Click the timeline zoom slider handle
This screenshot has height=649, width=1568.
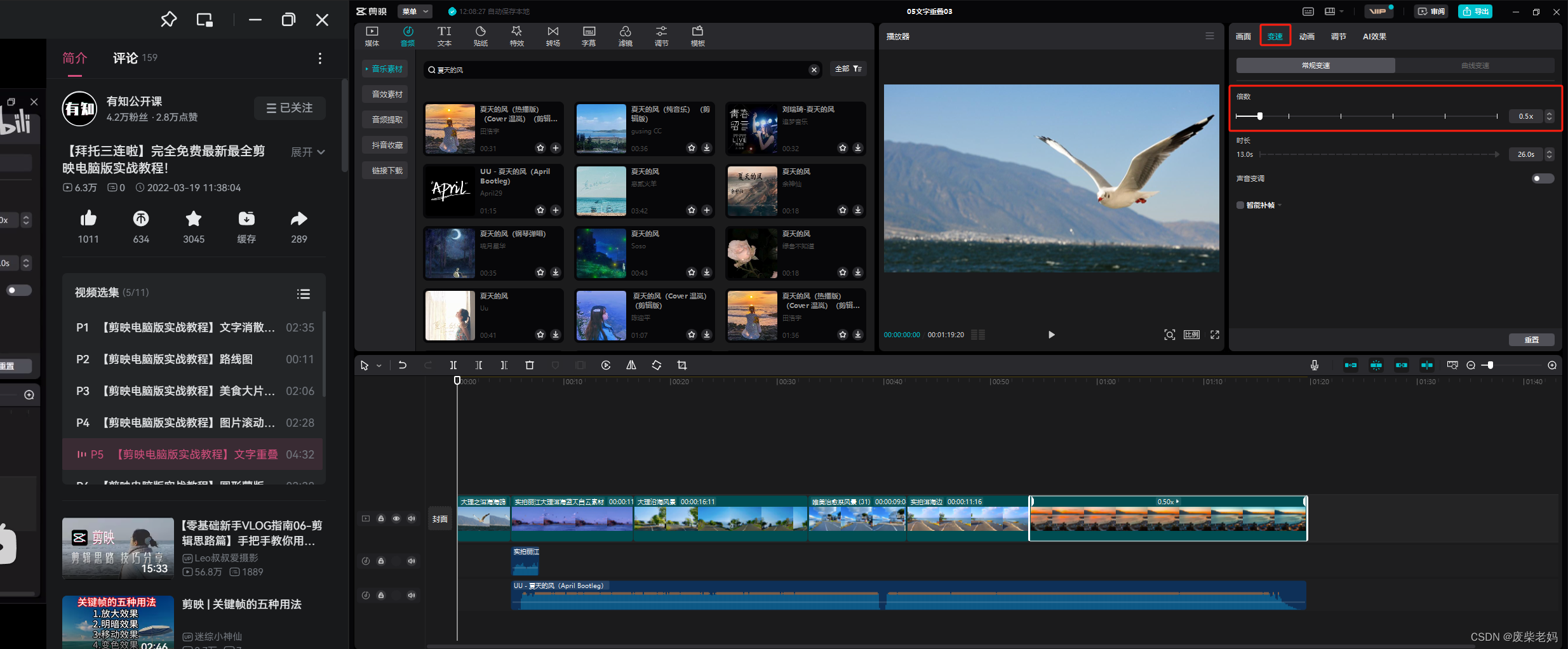(x=1491, y=365)
